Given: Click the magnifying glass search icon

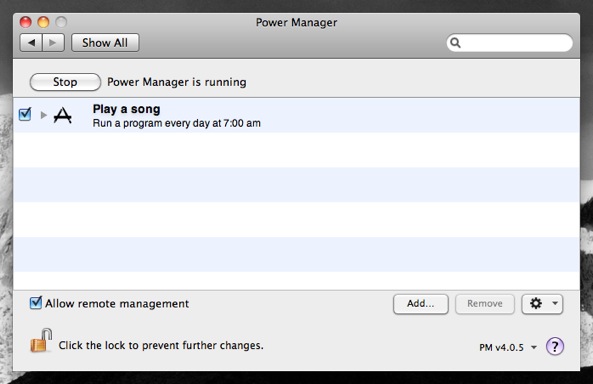Looking at the screenshot, I should coord(455,43).
